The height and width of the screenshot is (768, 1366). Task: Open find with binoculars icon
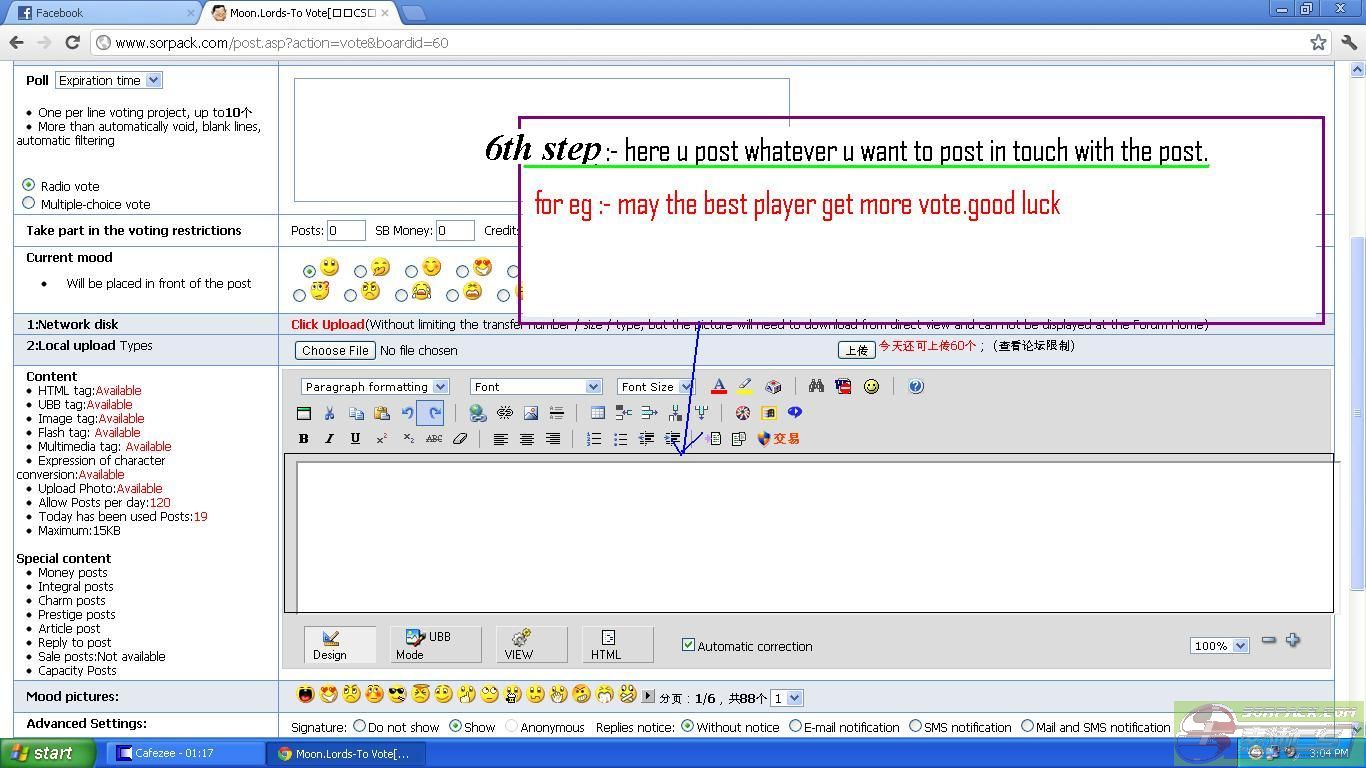816,387
